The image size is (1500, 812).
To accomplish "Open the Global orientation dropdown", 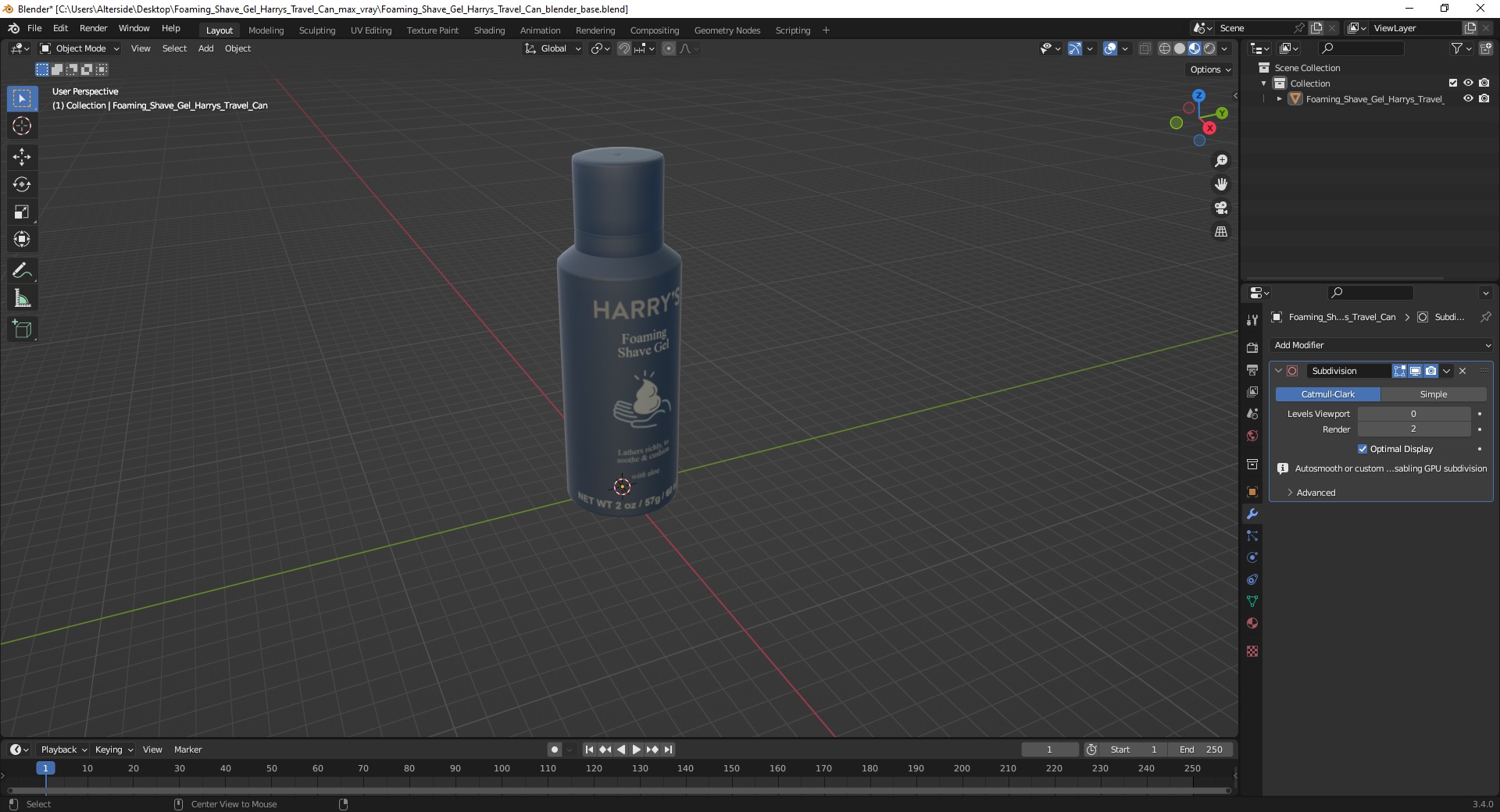I will (x=553, y=48).
